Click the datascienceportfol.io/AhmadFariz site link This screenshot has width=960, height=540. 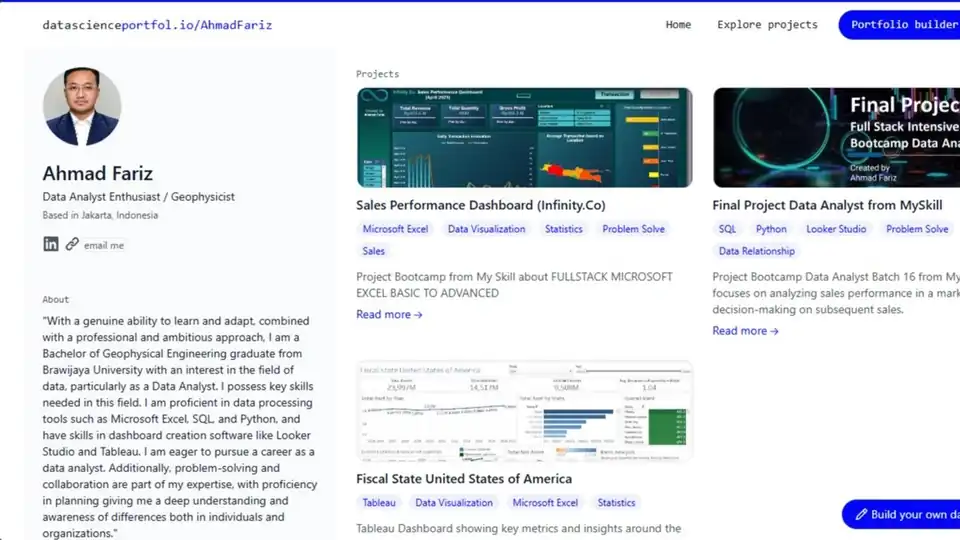pos(157,25)
